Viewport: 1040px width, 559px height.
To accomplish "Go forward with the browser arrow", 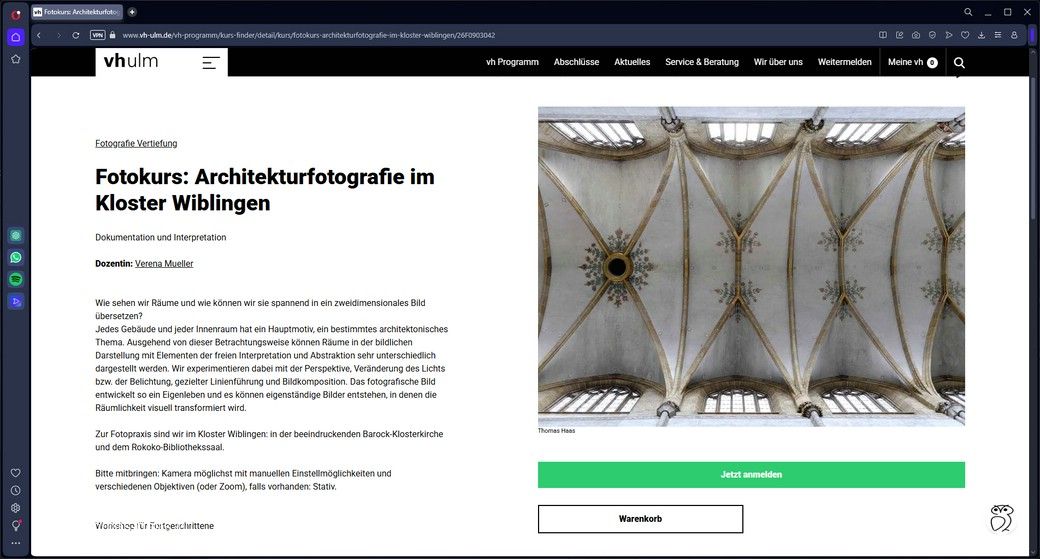I will [x=58, y=35].
